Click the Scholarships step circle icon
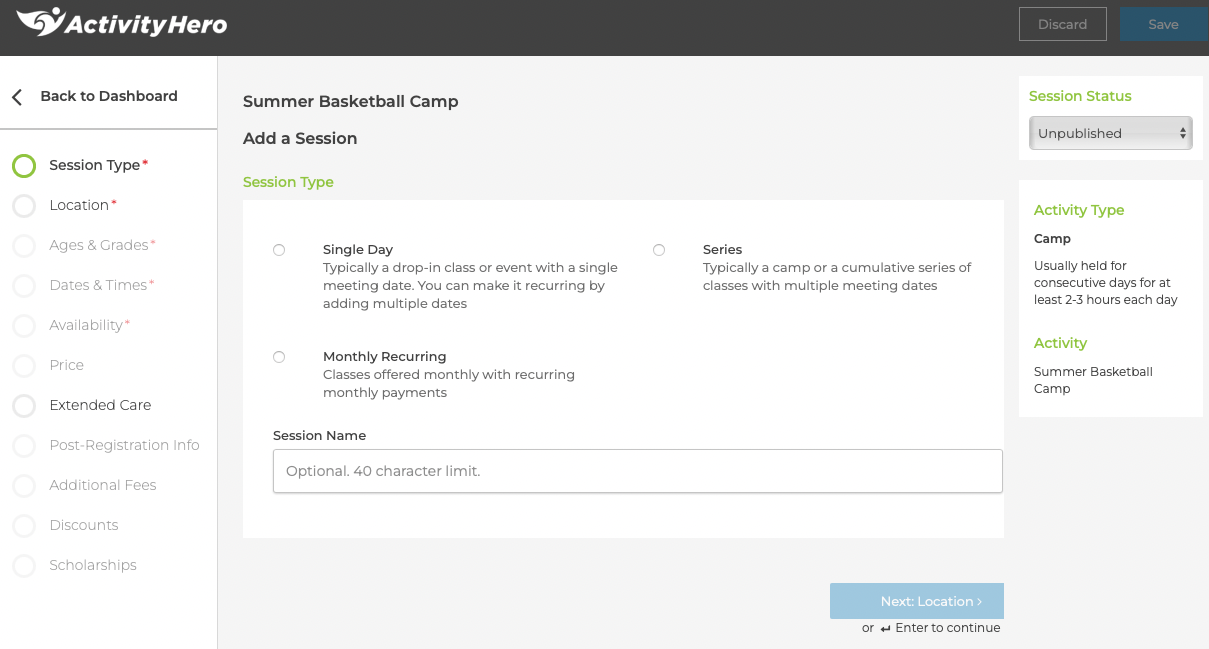 [24, 566]
